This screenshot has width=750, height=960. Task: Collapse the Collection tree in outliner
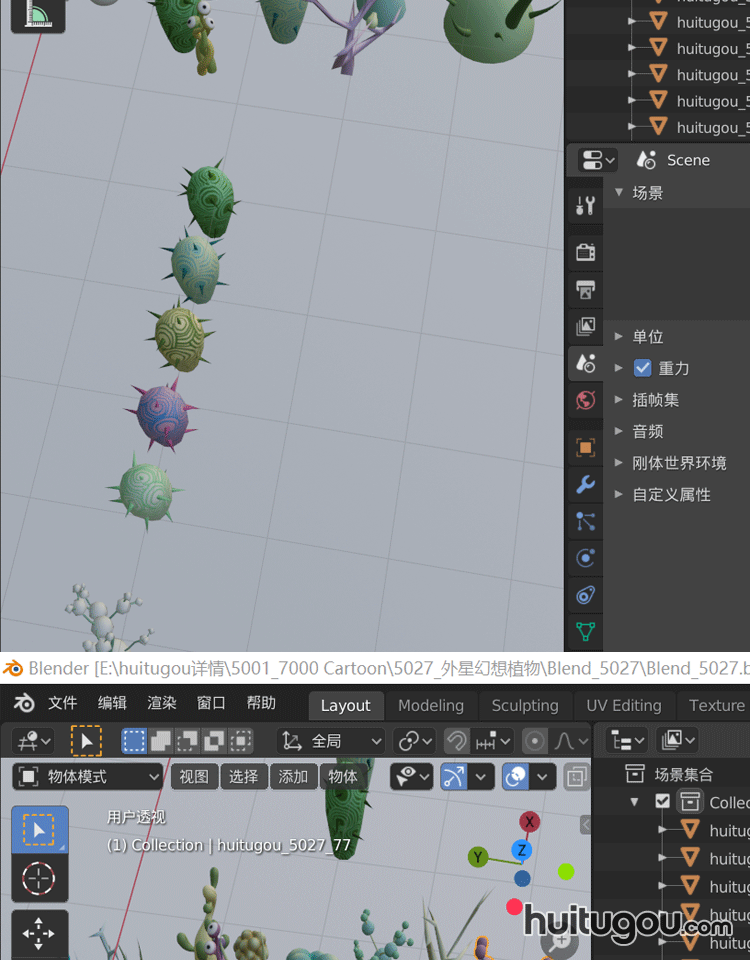(635, 801)
